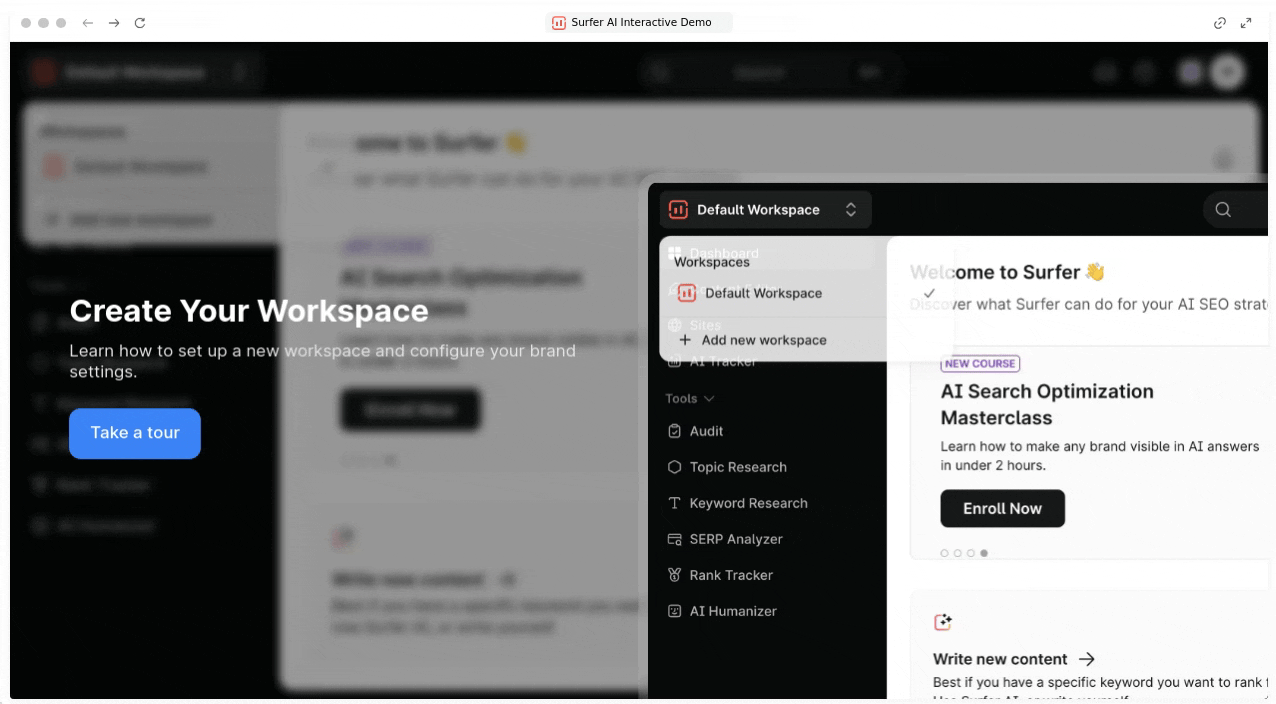Open the Default Workspace switcher dropdown
Image resolution: width=1276 pixels, height=704 pixels.
[765, 210]
